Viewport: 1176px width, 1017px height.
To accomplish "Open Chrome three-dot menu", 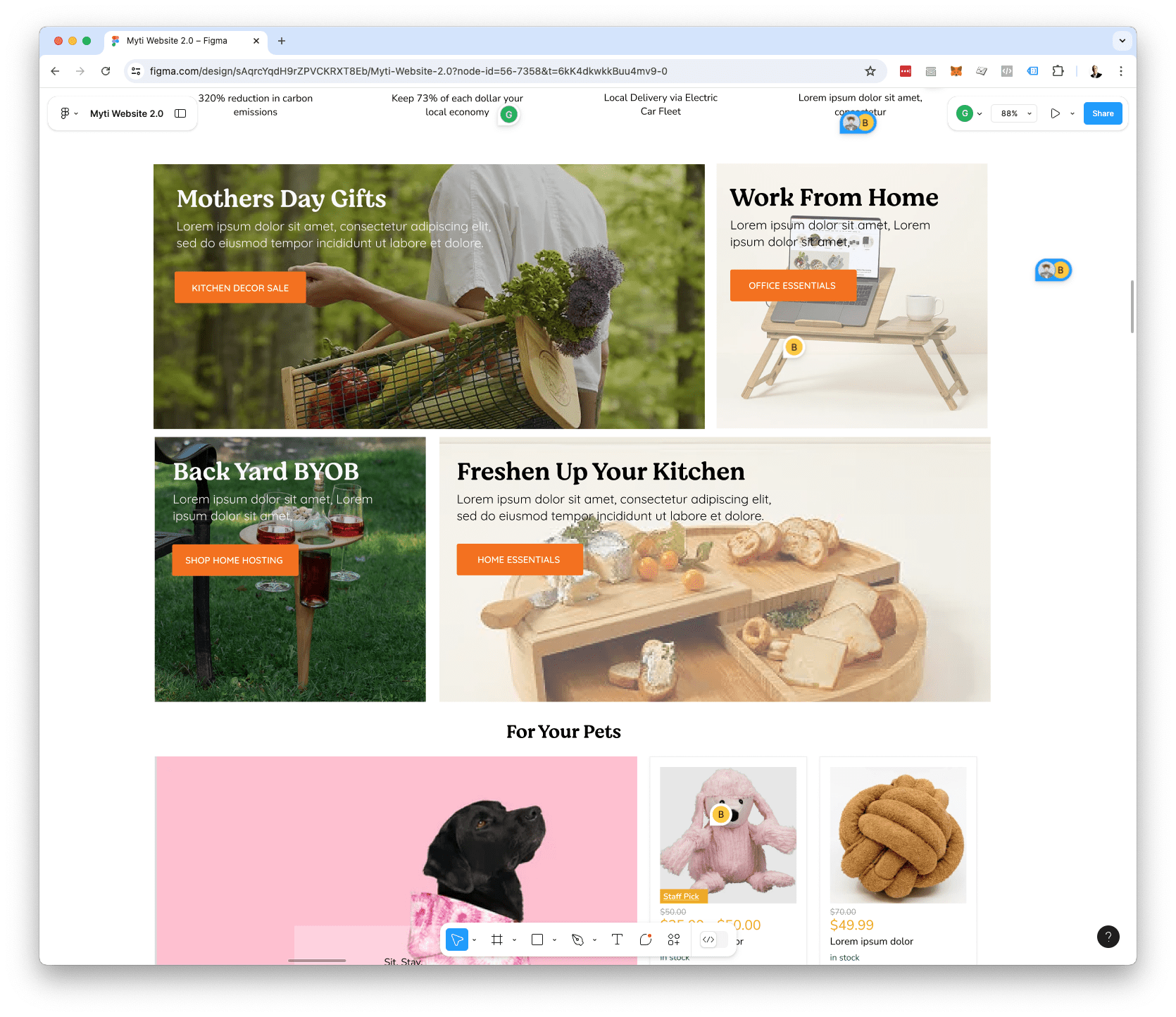I will (1121, 71).
